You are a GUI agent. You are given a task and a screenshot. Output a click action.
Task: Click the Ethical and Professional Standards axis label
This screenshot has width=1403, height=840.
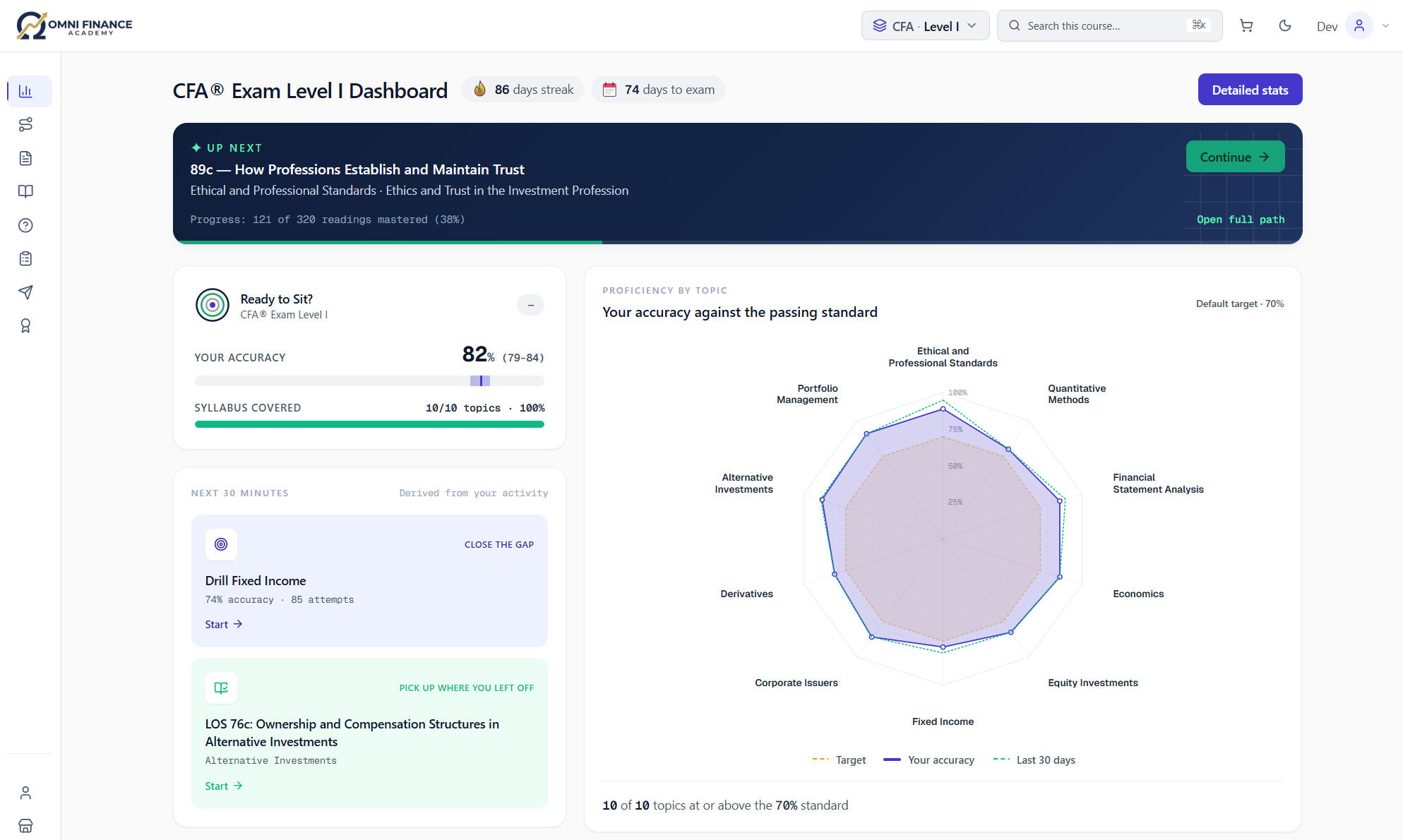(x=943, y=357)
